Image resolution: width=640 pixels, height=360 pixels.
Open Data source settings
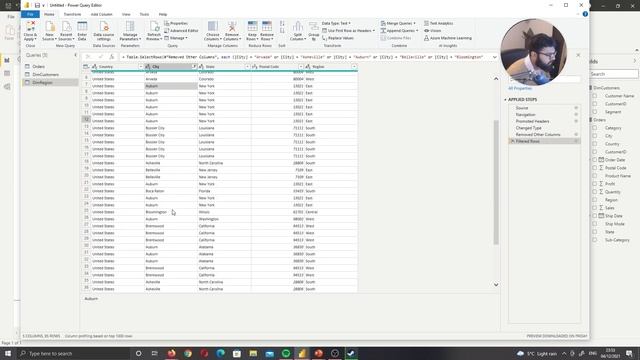pos(104,31)
